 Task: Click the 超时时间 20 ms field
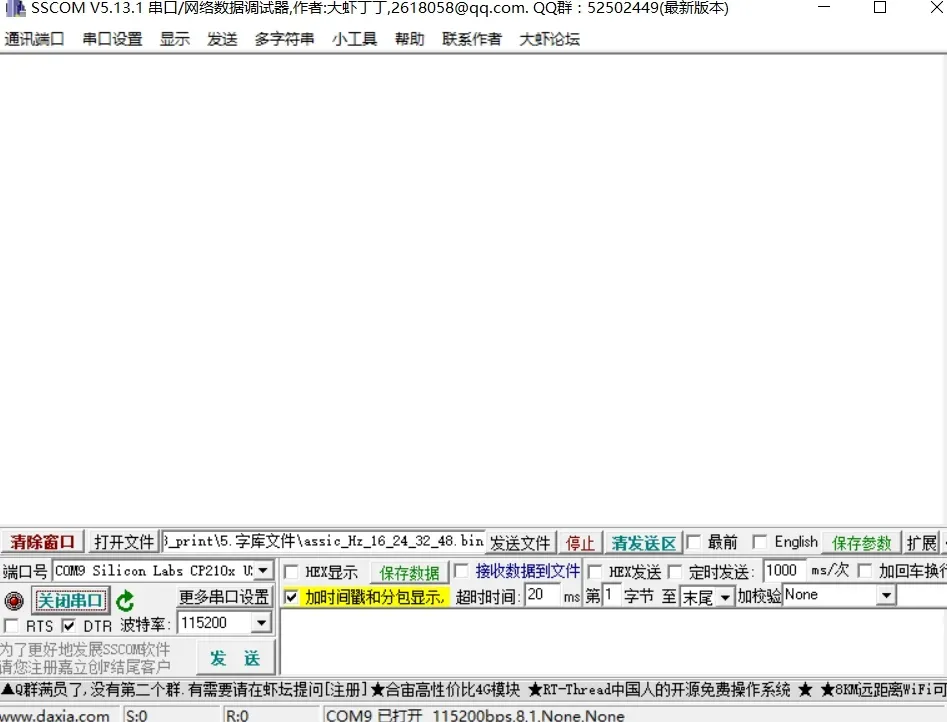[x=542, y=595]
